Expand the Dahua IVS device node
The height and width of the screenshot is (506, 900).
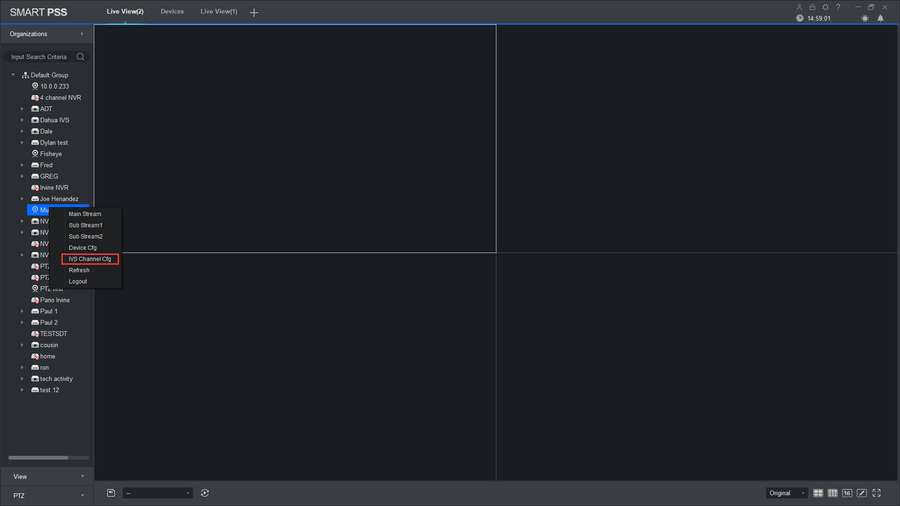pos(22,120)
